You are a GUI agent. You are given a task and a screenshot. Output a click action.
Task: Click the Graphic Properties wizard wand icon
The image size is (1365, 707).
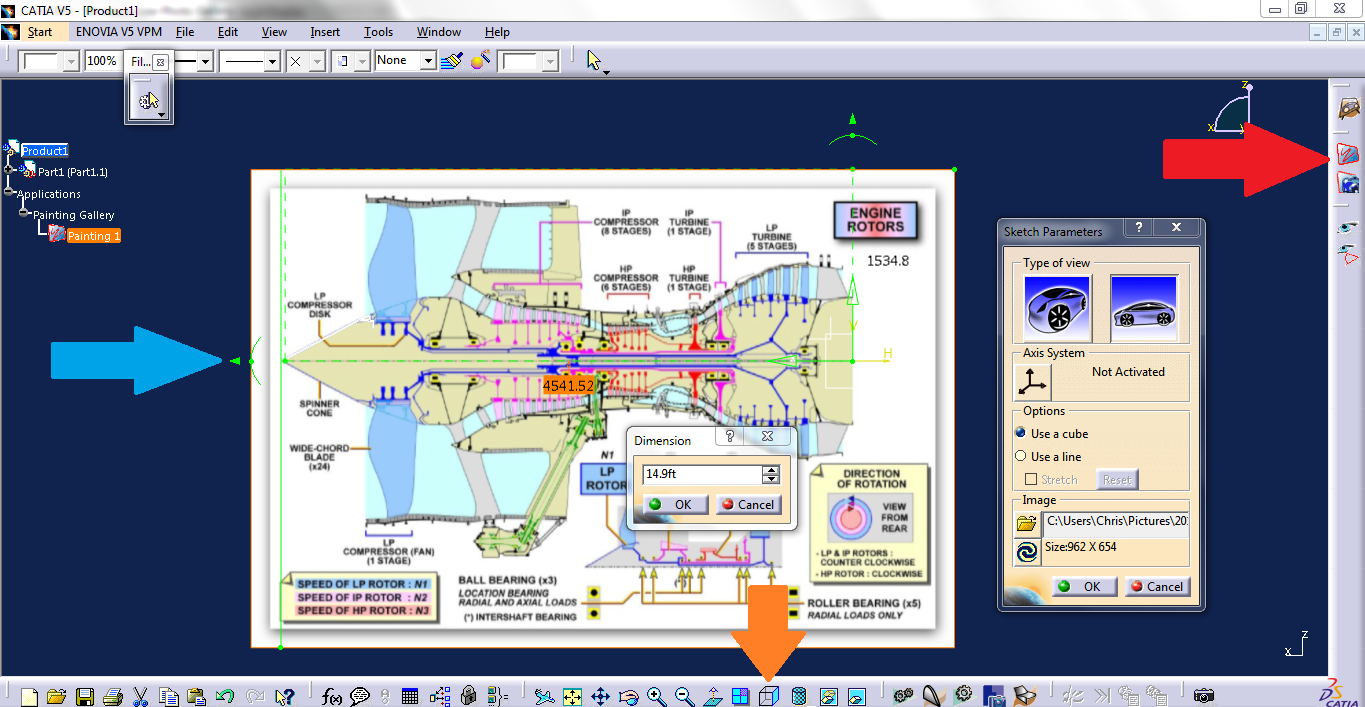pyautogui.click(x=480, y=61)
